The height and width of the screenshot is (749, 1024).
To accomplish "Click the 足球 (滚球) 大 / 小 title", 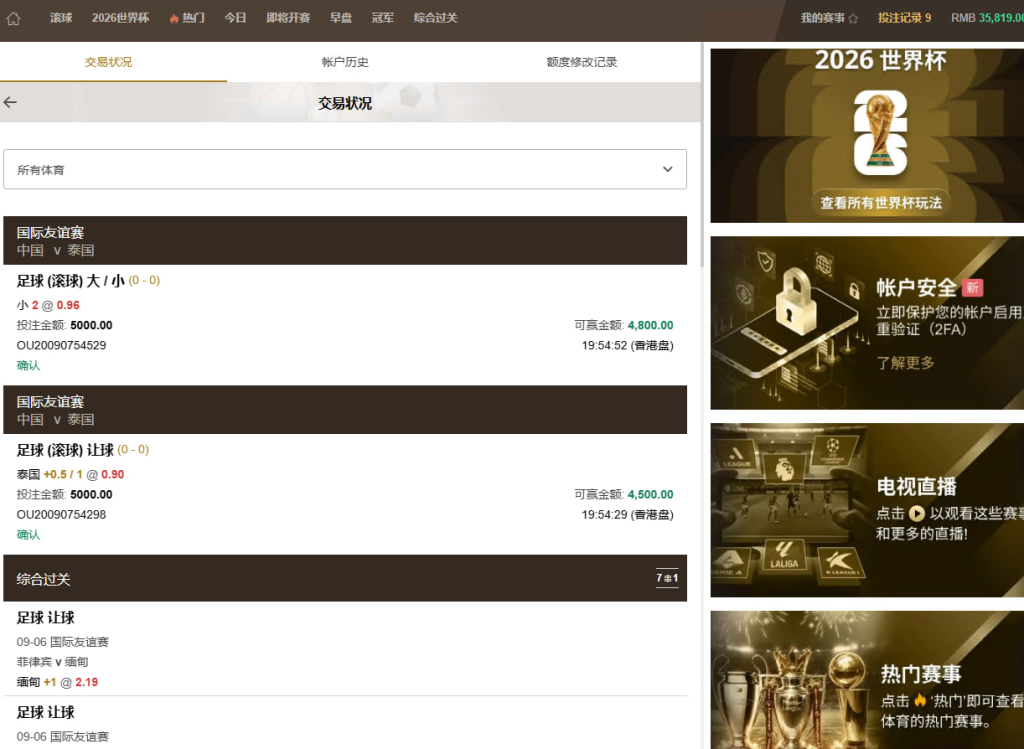I will tap(71, 281).
